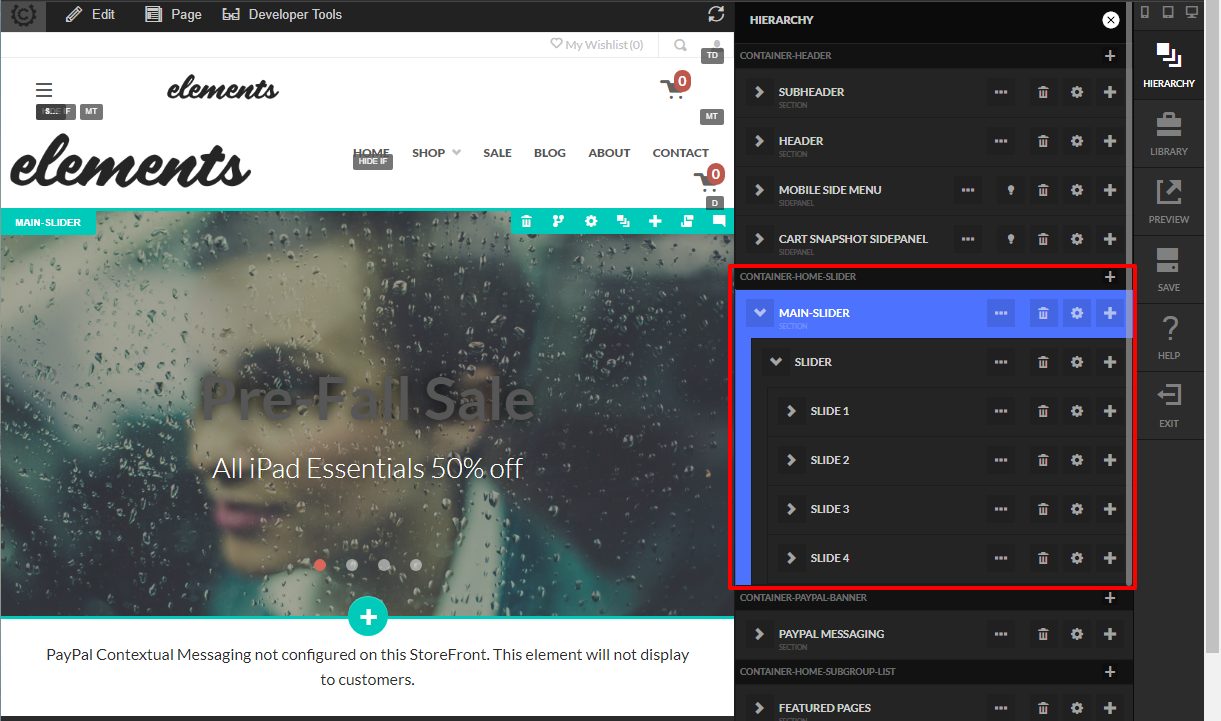
Task: Expand the PAYPAL MESSAGING section
Action: tap(760, 634)
